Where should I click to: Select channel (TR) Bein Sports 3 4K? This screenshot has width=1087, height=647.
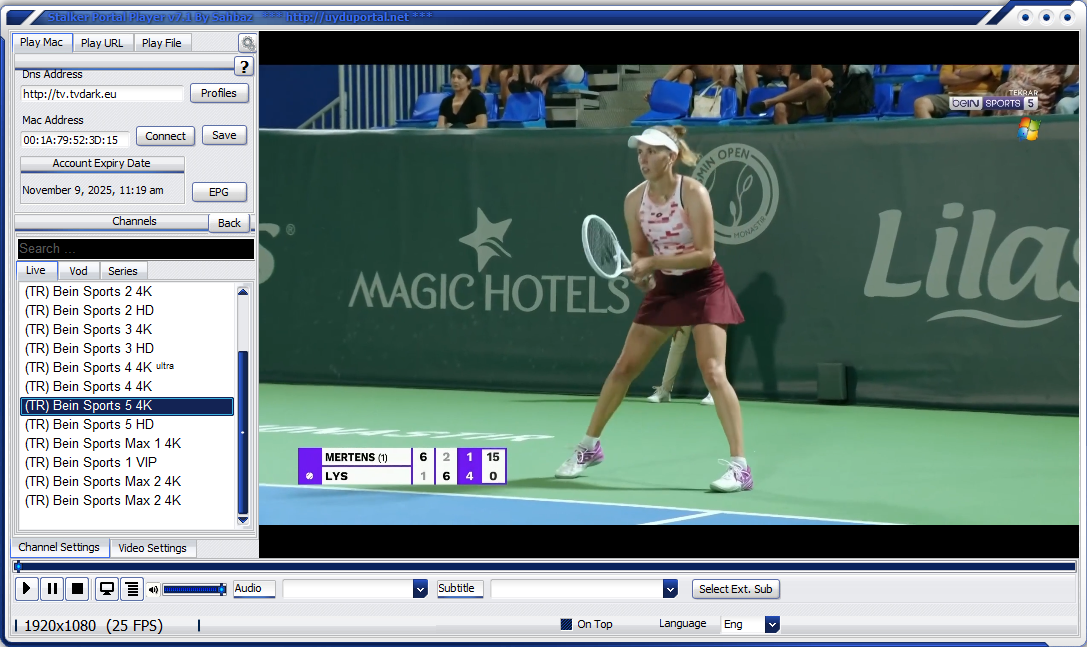click(127, 329)
